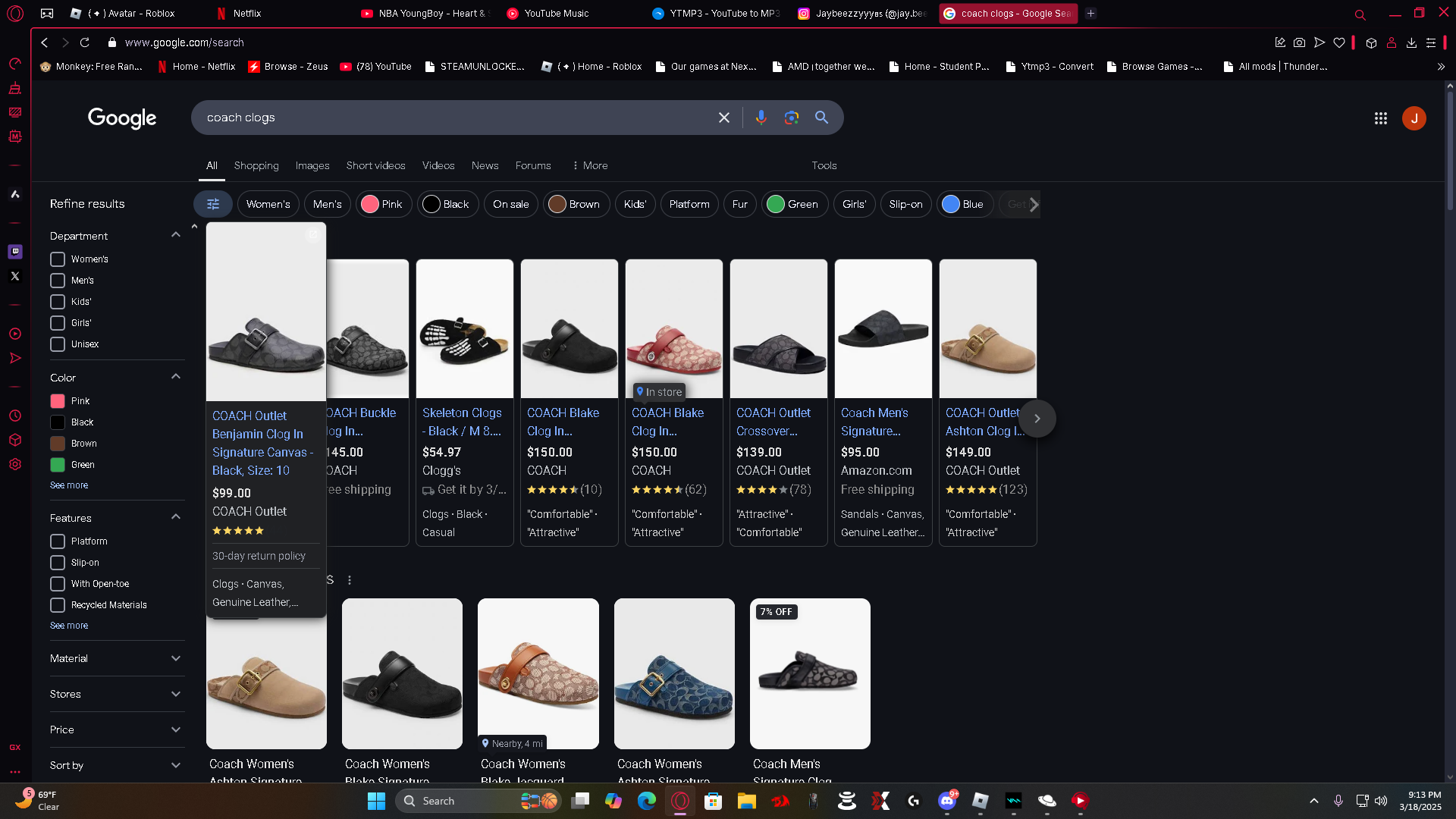The width and height of the screenshot is (1456, 819).
Task: Open COACH Outlet Benjamin Clog product link
Action: [x=262, y=443]
